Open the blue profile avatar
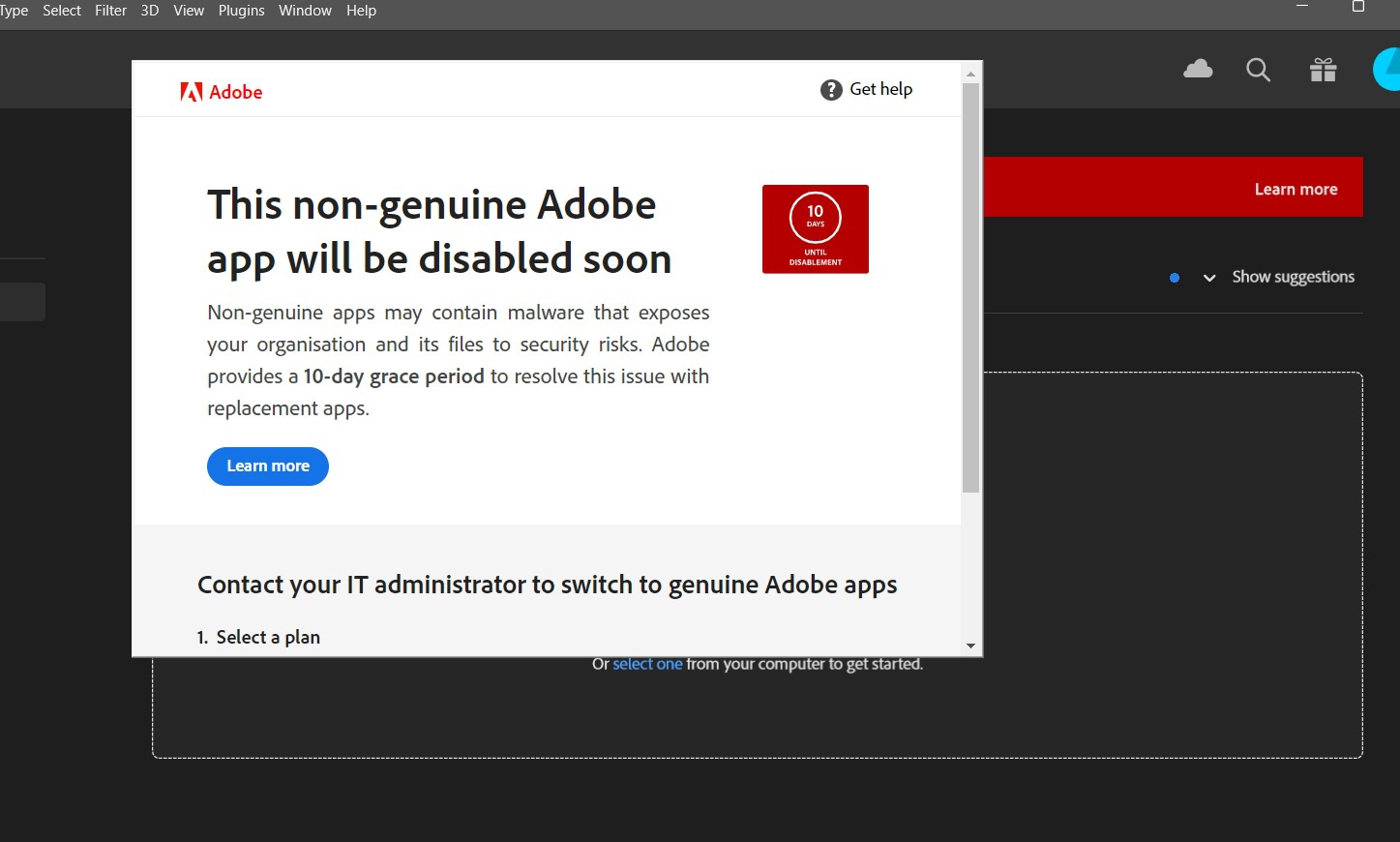The image size is (1400, 842). tap(1386, 70)
